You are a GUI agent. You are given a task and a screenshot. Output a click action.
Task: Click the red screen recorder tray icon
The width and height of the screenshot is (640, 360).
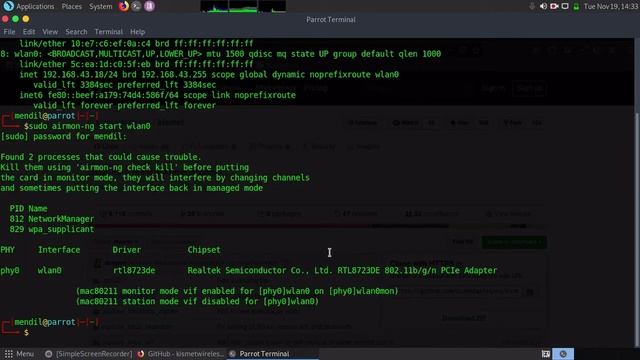tap(554, 6)
